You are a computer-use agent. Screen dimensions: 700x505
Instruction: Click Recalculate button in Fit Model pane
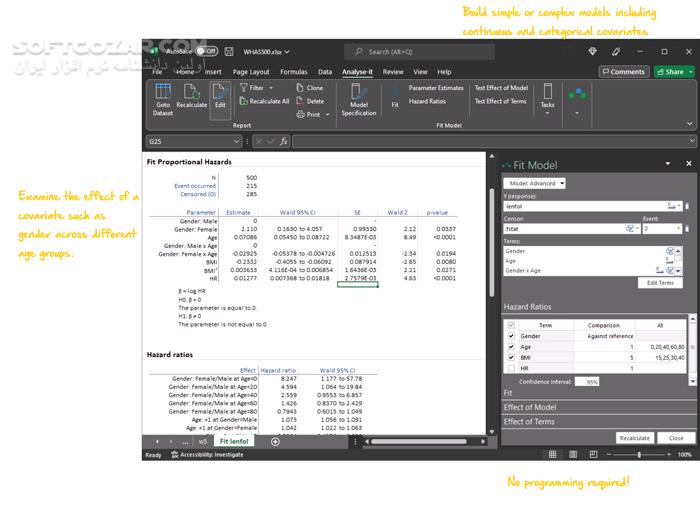click(635, 438)
